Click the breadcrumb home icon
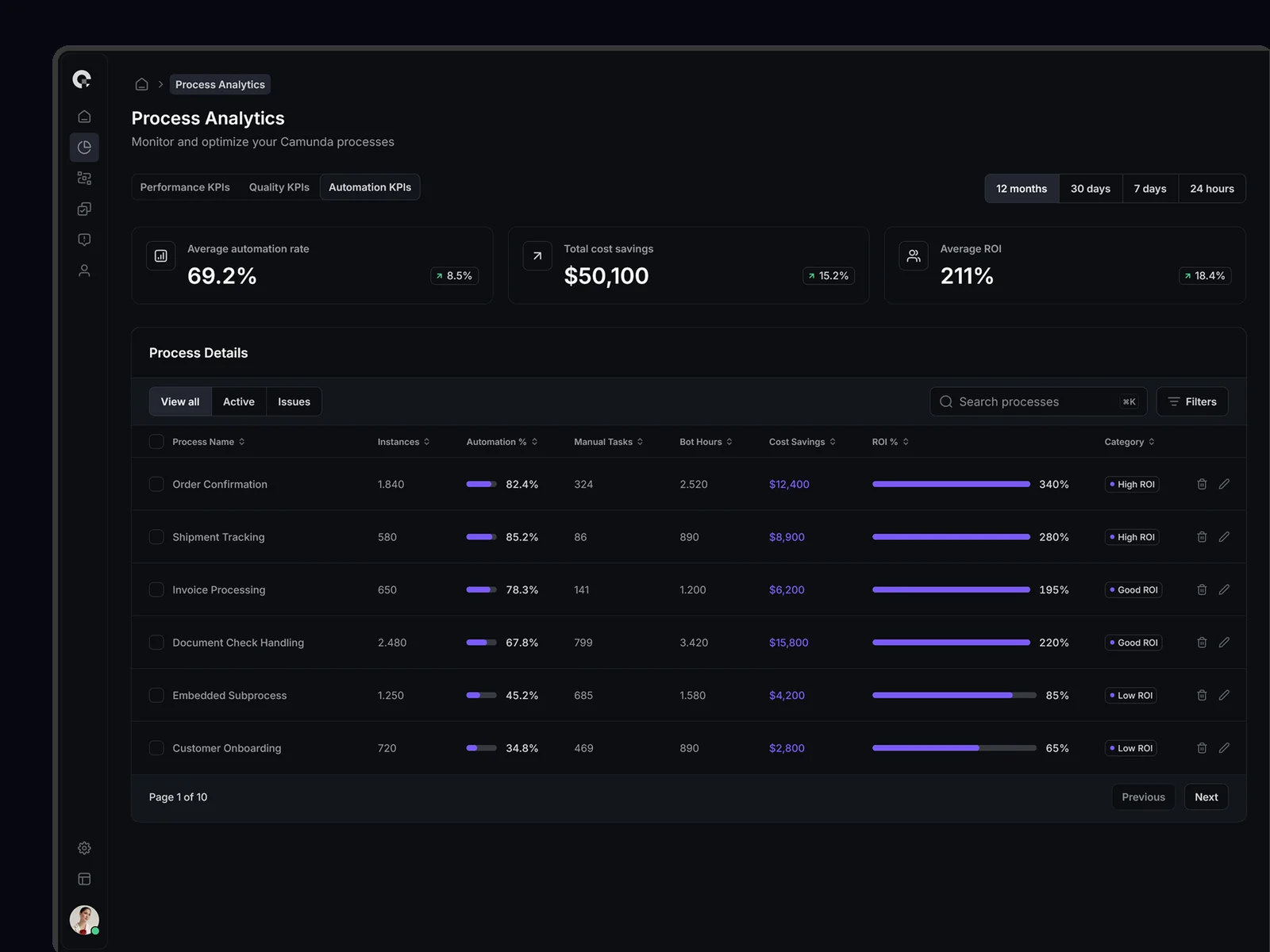The image size is (1270, 952). click(142, 84)
